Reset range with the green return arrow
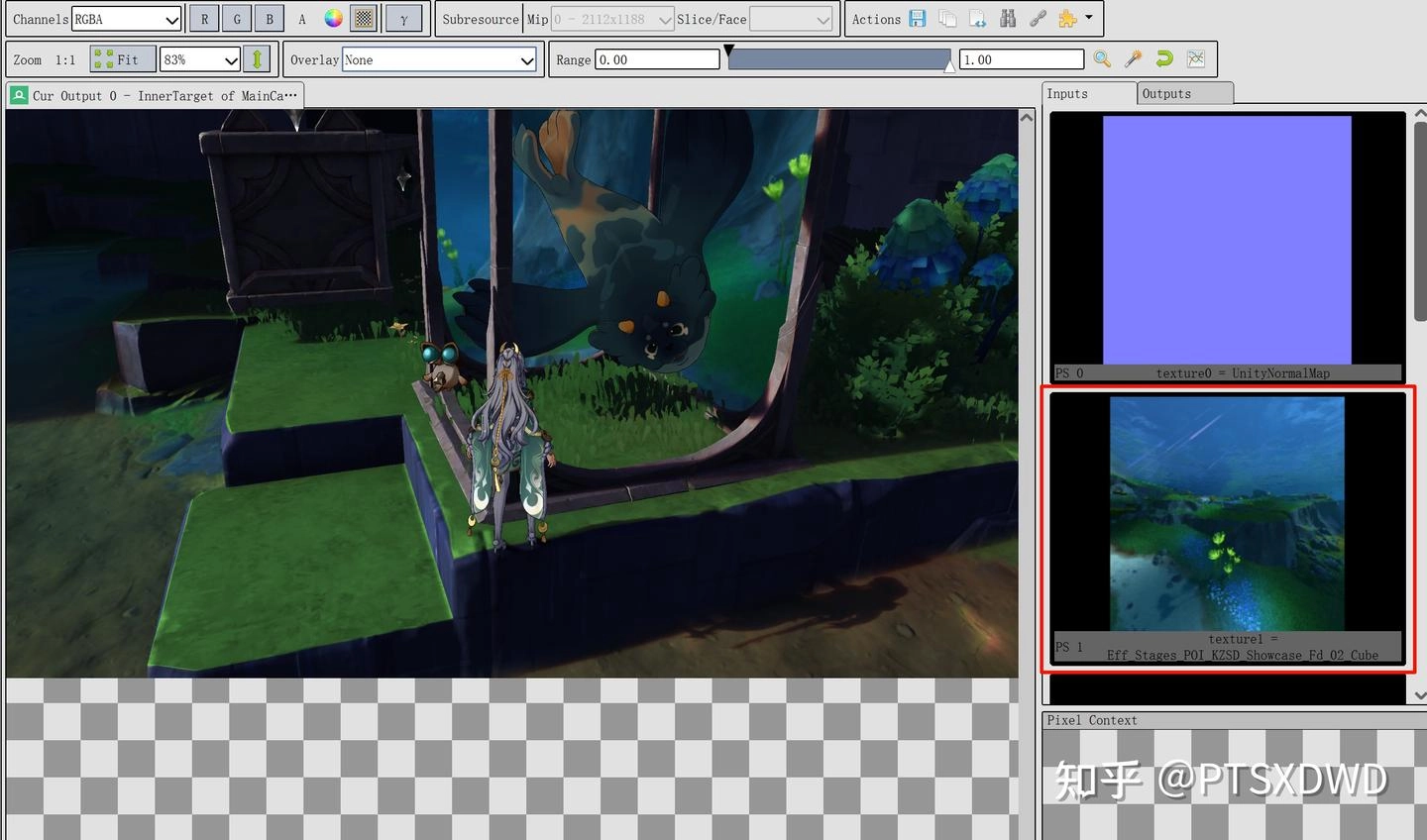This screenshot has width=1427, height=840. click(x=1164, y=59)
